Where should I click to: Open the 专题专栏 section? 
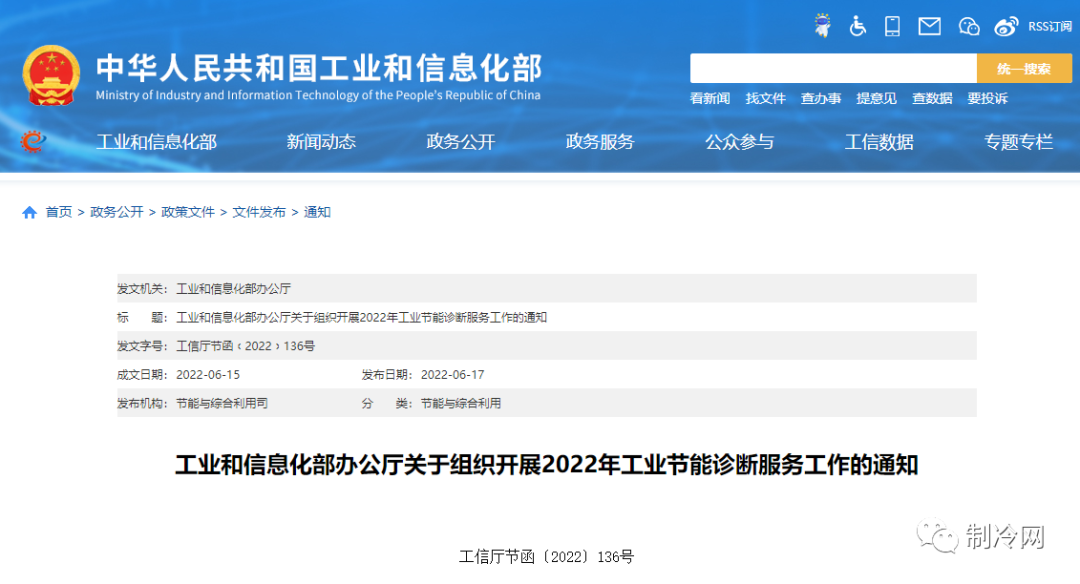coord(1017,142)
